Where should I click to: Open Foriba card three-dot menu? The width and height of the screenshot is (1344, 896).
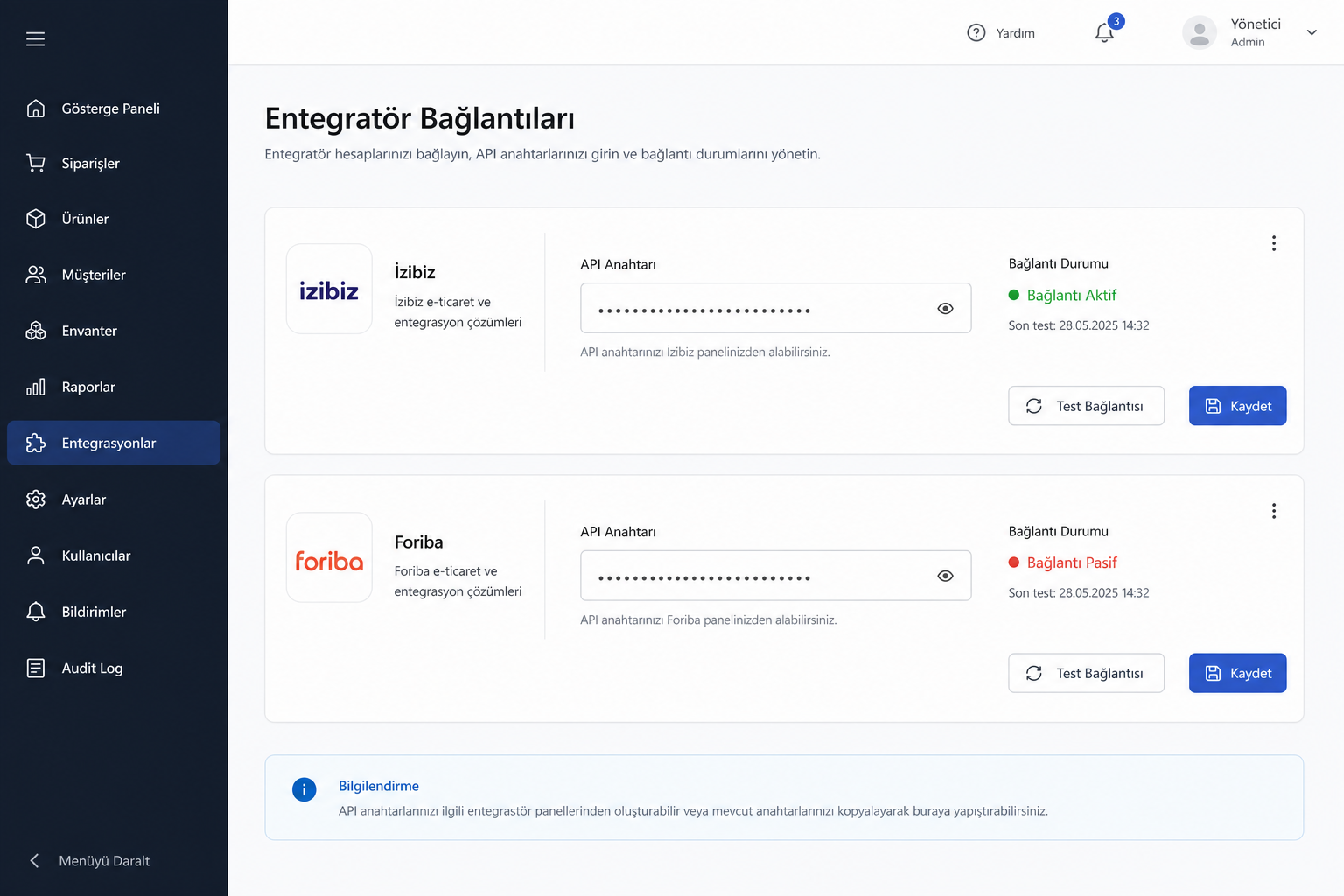pyautogui.click(x=1274, y=511)
